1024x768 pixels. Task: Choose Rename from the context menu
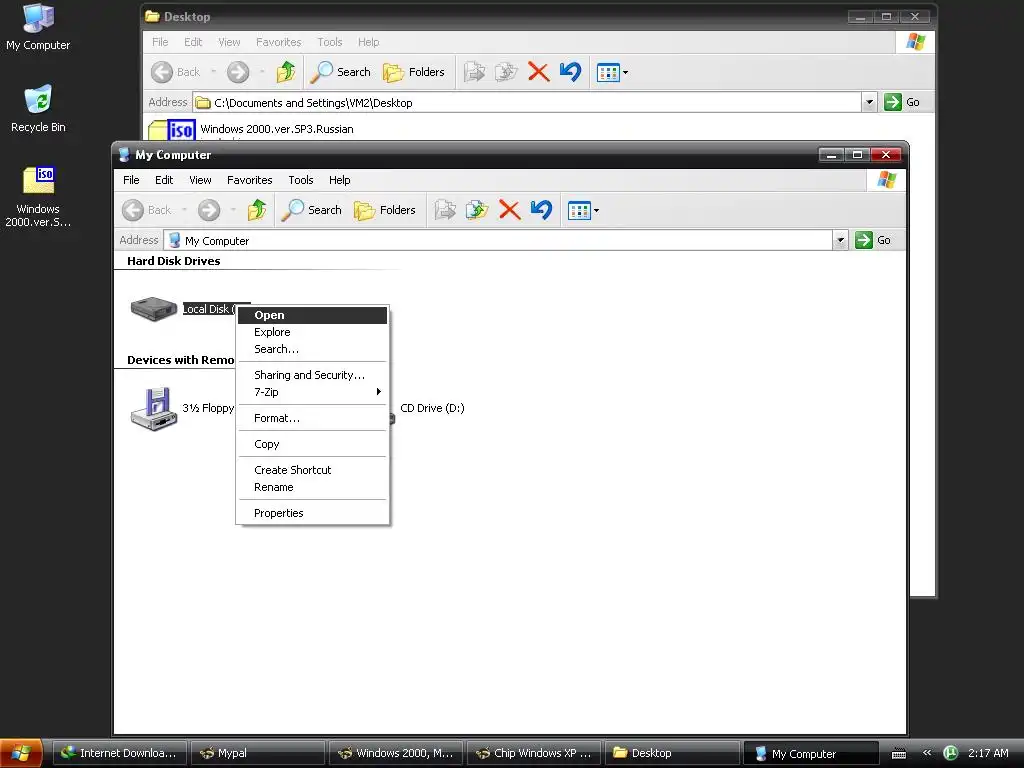[312, 488]
